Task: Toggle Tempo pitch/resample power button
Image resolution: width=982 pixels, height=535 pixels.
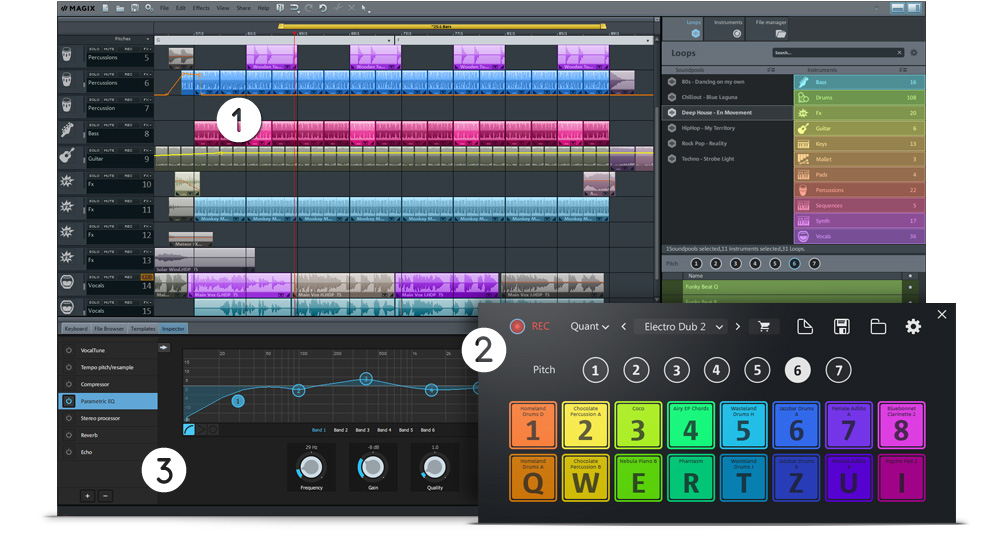Action: [69, 367]
